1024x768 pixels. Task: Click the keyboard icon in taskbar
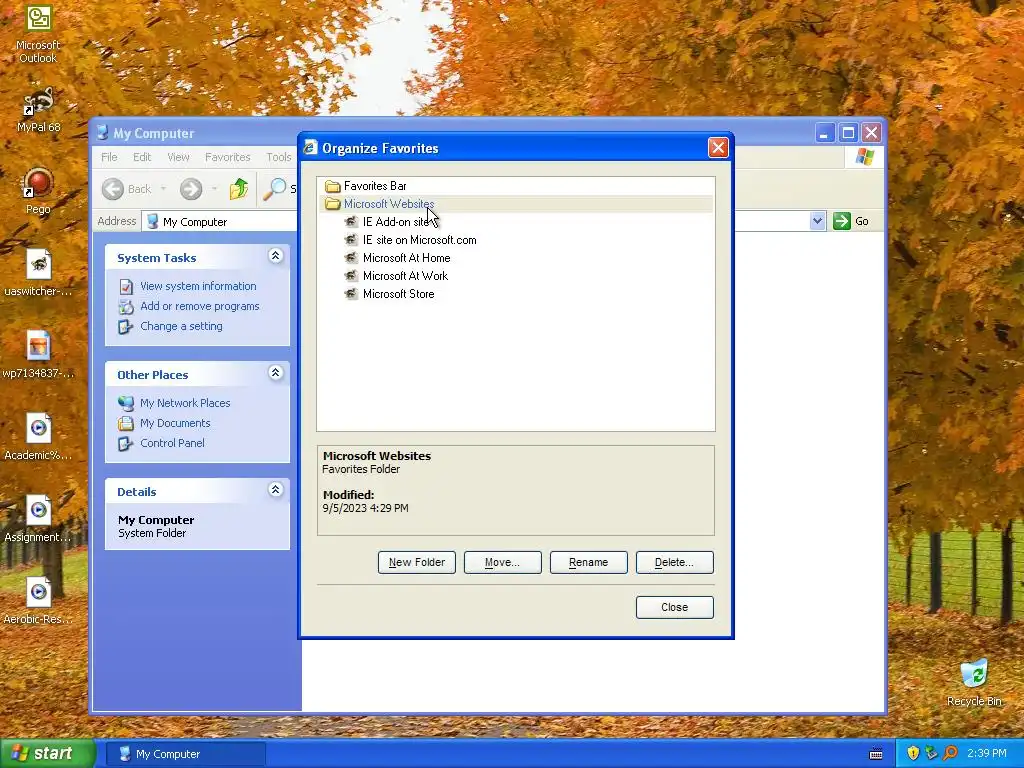(876, 754)
